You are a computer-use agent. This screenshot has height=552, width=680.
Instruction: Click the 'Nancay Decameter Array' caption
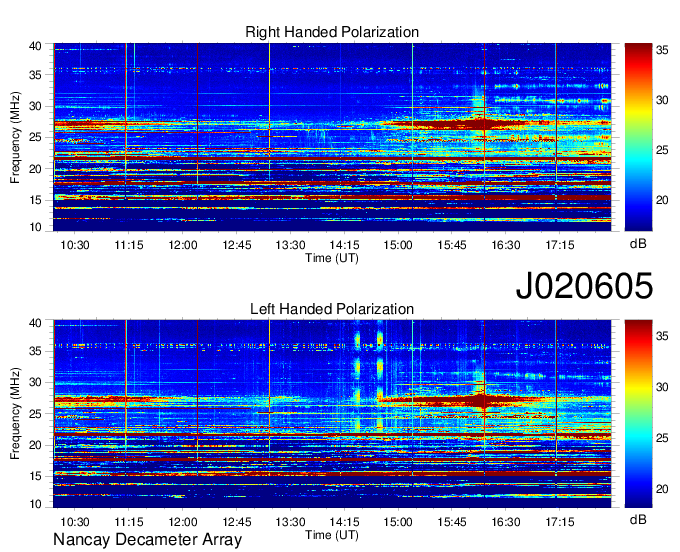147,540
